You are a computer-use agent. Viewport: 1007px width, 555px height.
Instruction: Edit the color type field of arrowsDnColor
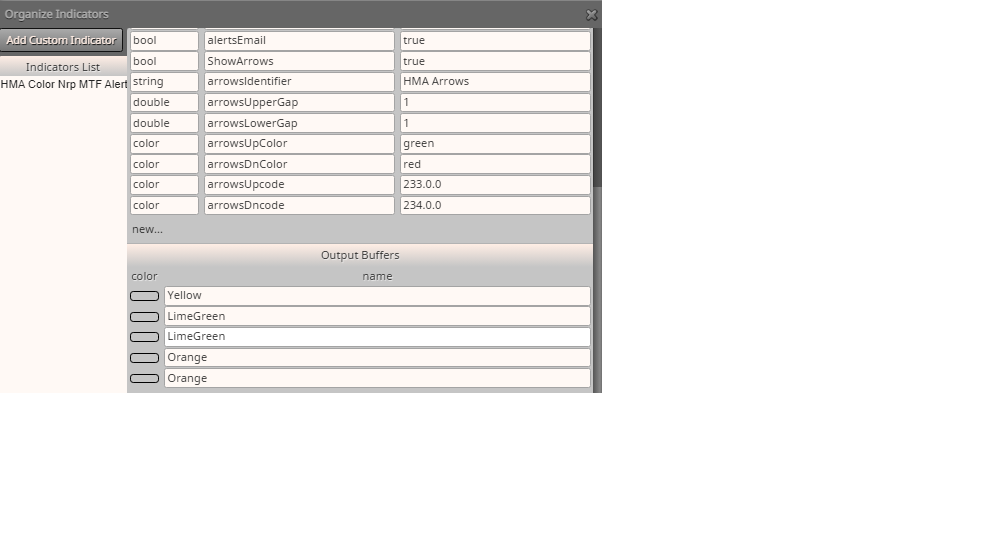164,164
